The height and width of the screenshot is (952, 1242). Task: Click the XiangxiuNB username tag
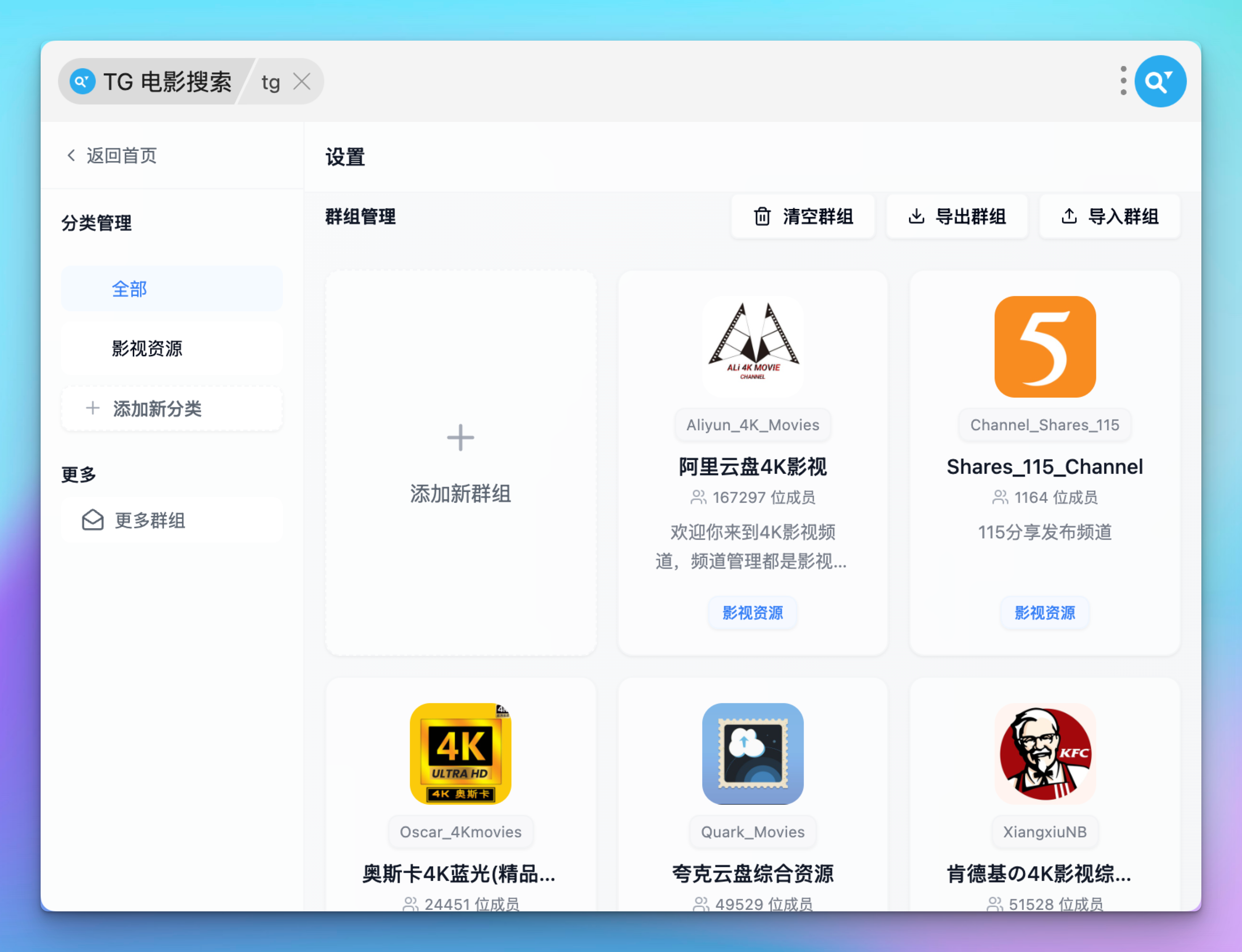coord(1045,832)
